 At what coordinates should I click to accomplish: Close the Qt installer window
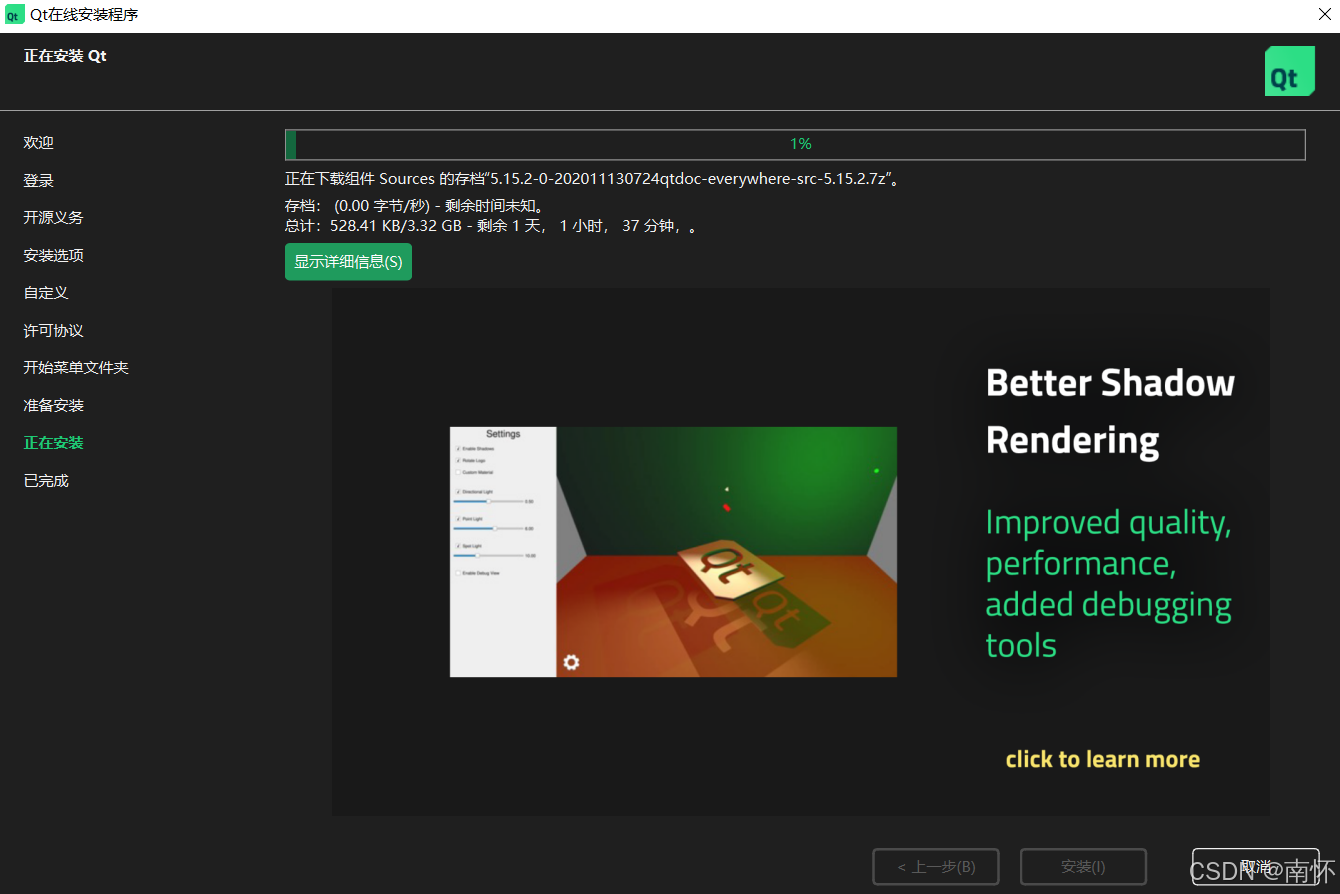tap(1324, 15)
